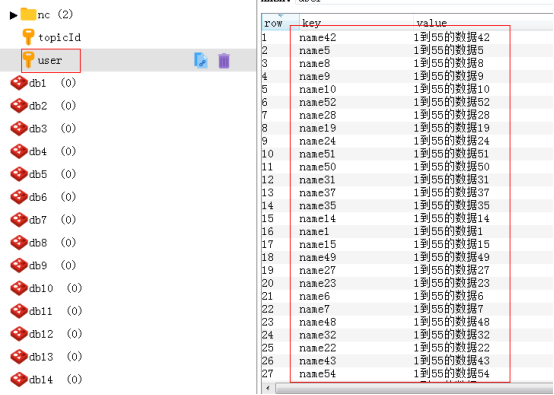Open the nc folder icon
Viewport: 554px width, 395px height.
[x=28, y=14]
